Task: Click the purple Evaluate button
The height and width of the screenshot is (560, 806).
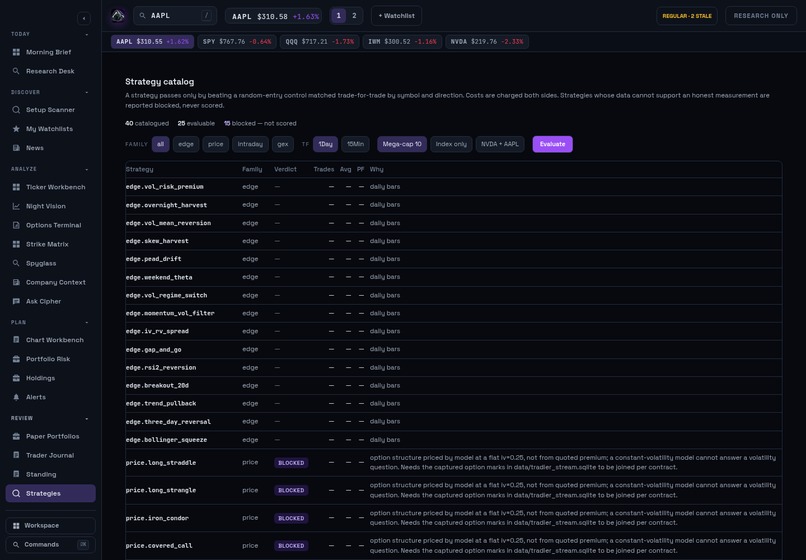Action: pyautogui.click(x=553, y=144)
